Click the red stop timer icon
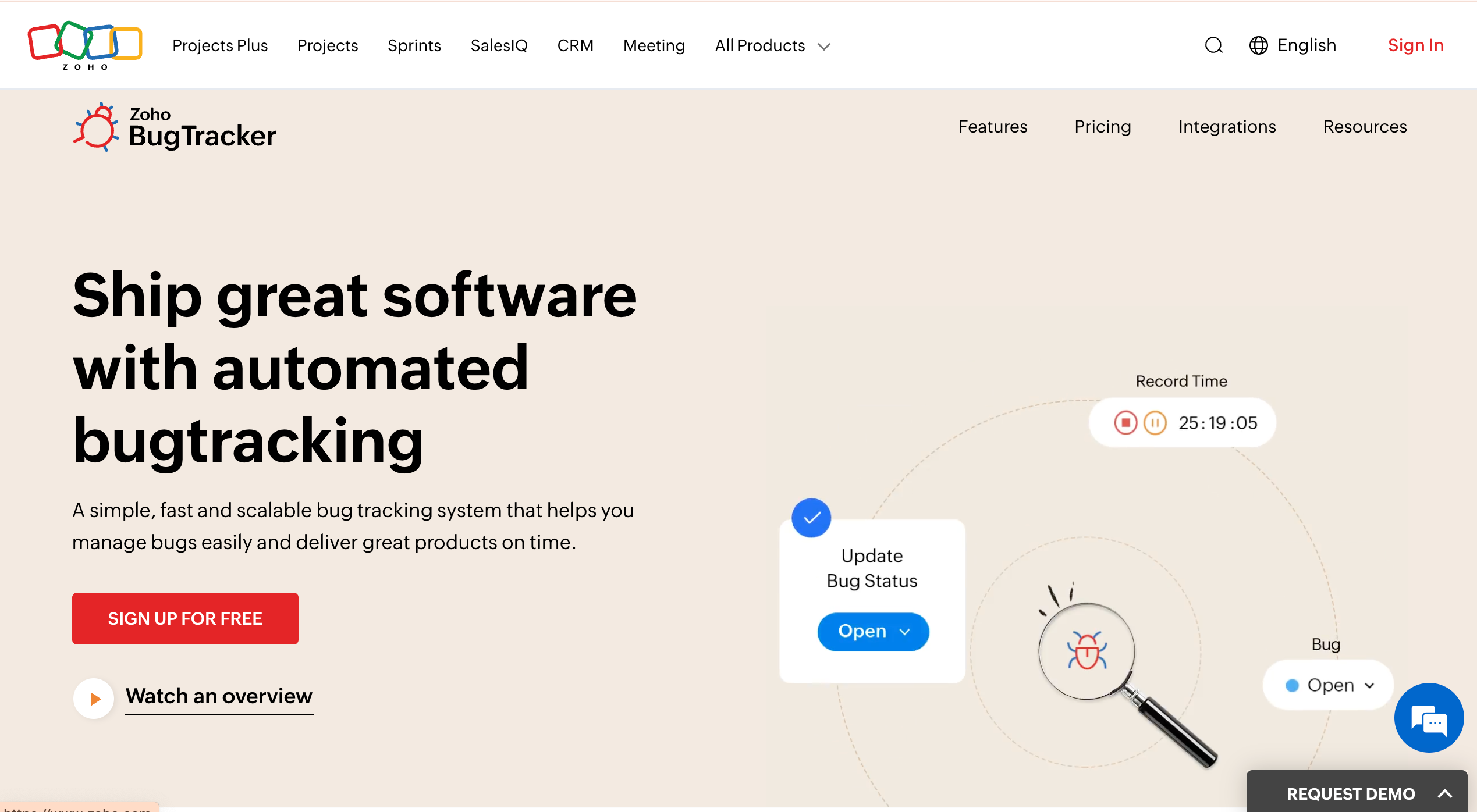Screen dimensions: 1477x812 (1125, 423)
